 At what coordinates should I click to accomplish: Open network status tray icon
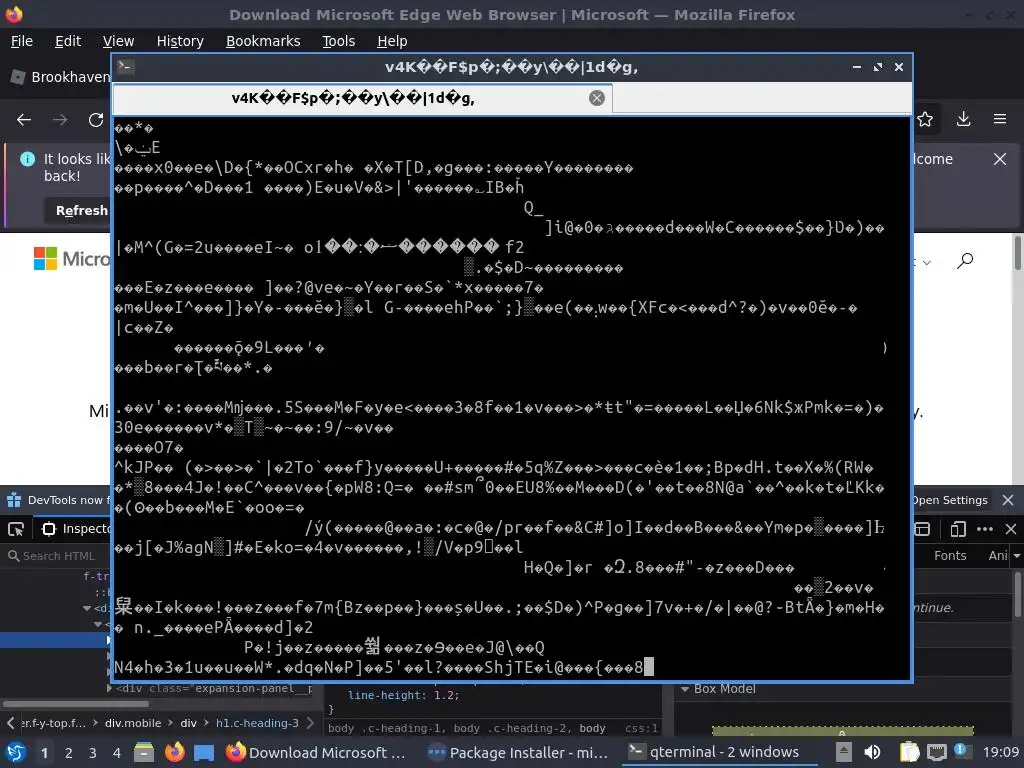pyautogui.click(x=936, y=752)
